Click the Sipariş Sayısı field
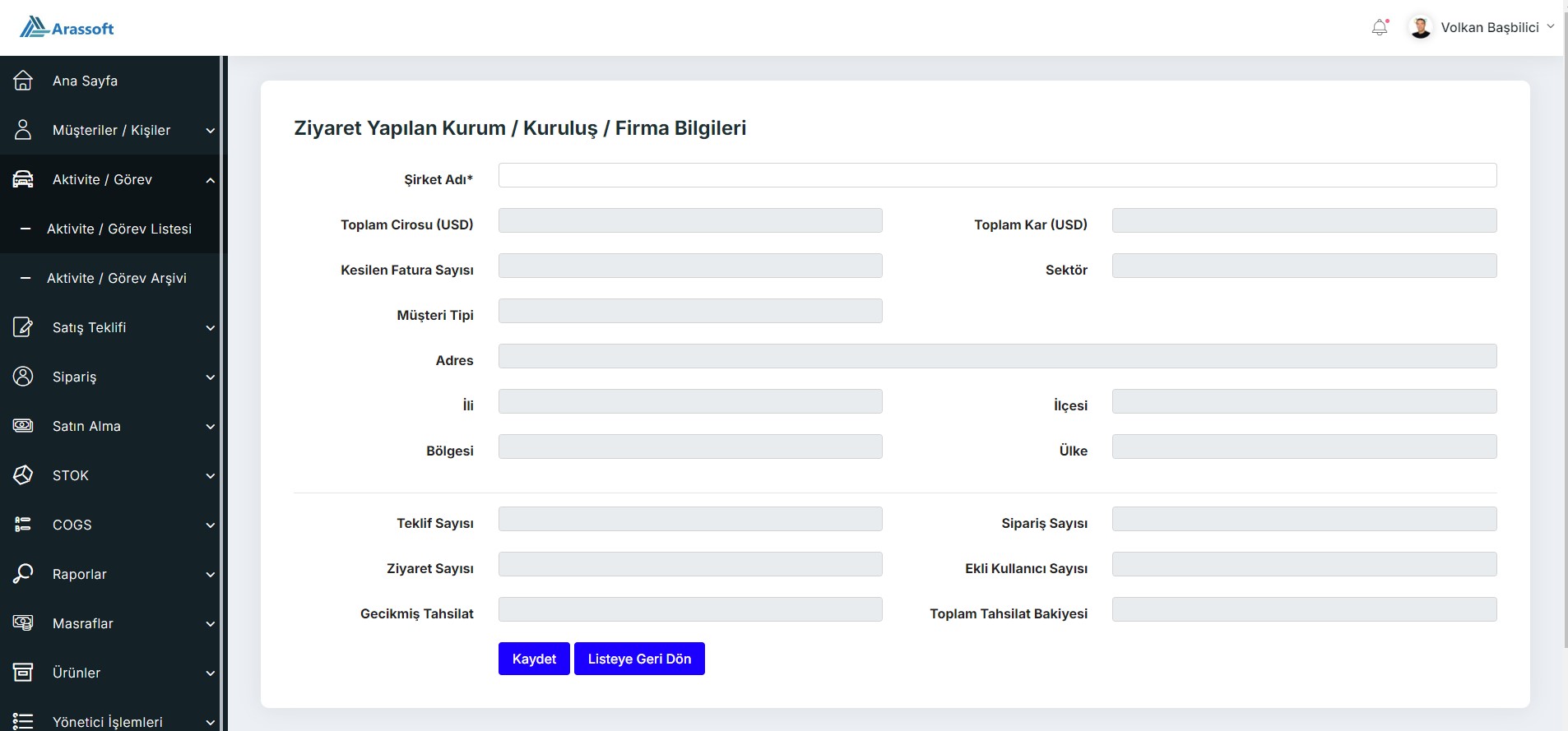 click(1304, 519)
